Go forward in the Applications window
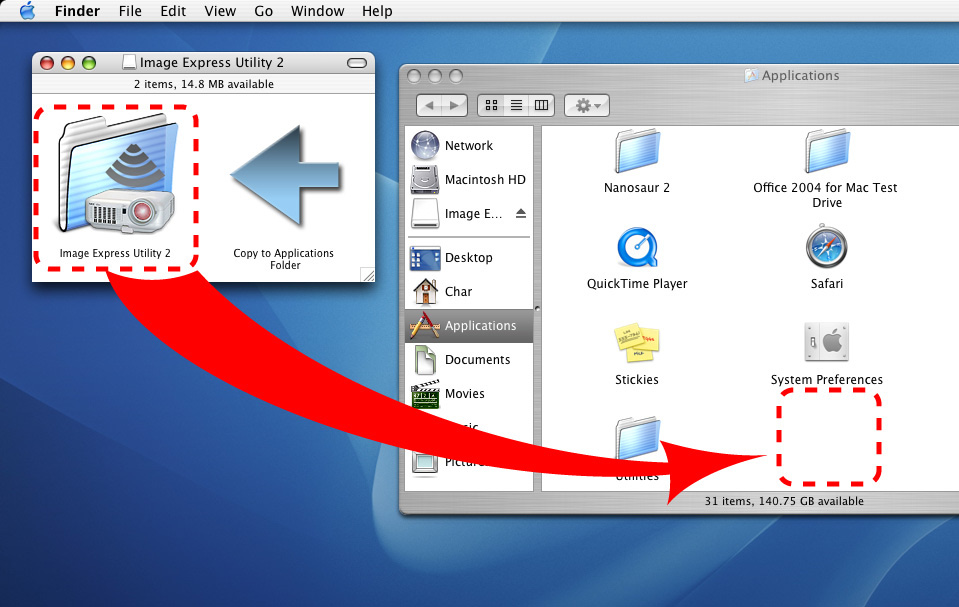 pyautogui.click(x=454, y=105)
